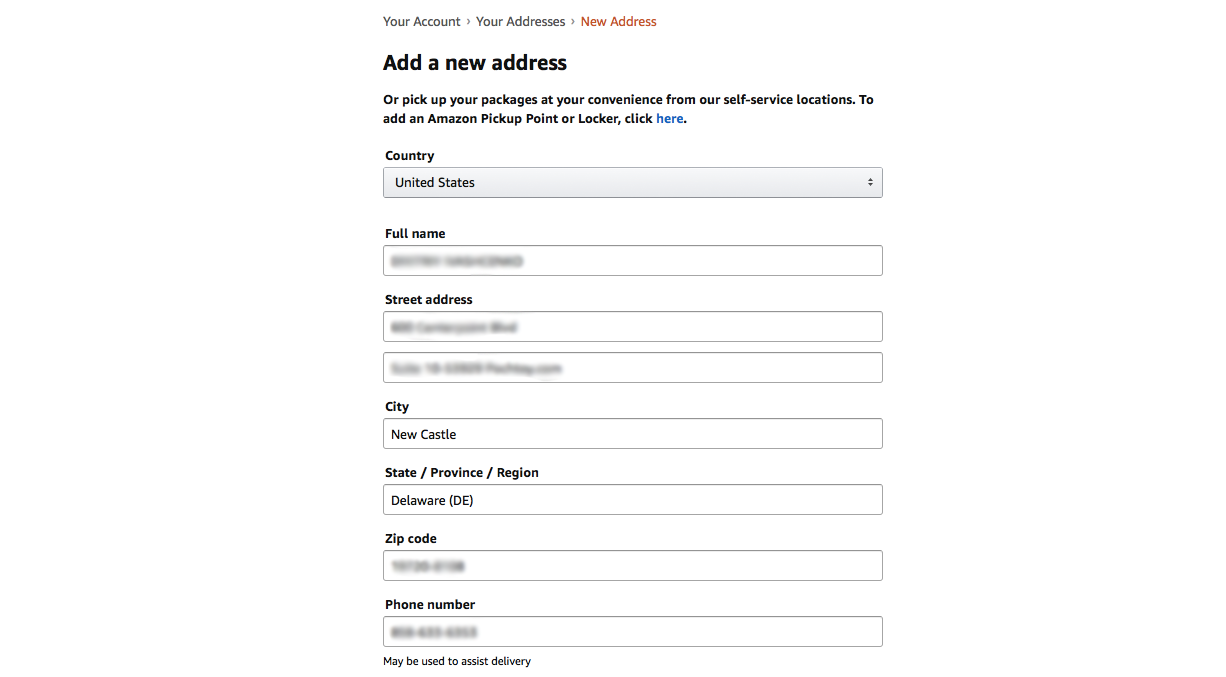Focus the Zip code input box
The width and height of the screenshot is (1226, 677).
tap(633, 566)
